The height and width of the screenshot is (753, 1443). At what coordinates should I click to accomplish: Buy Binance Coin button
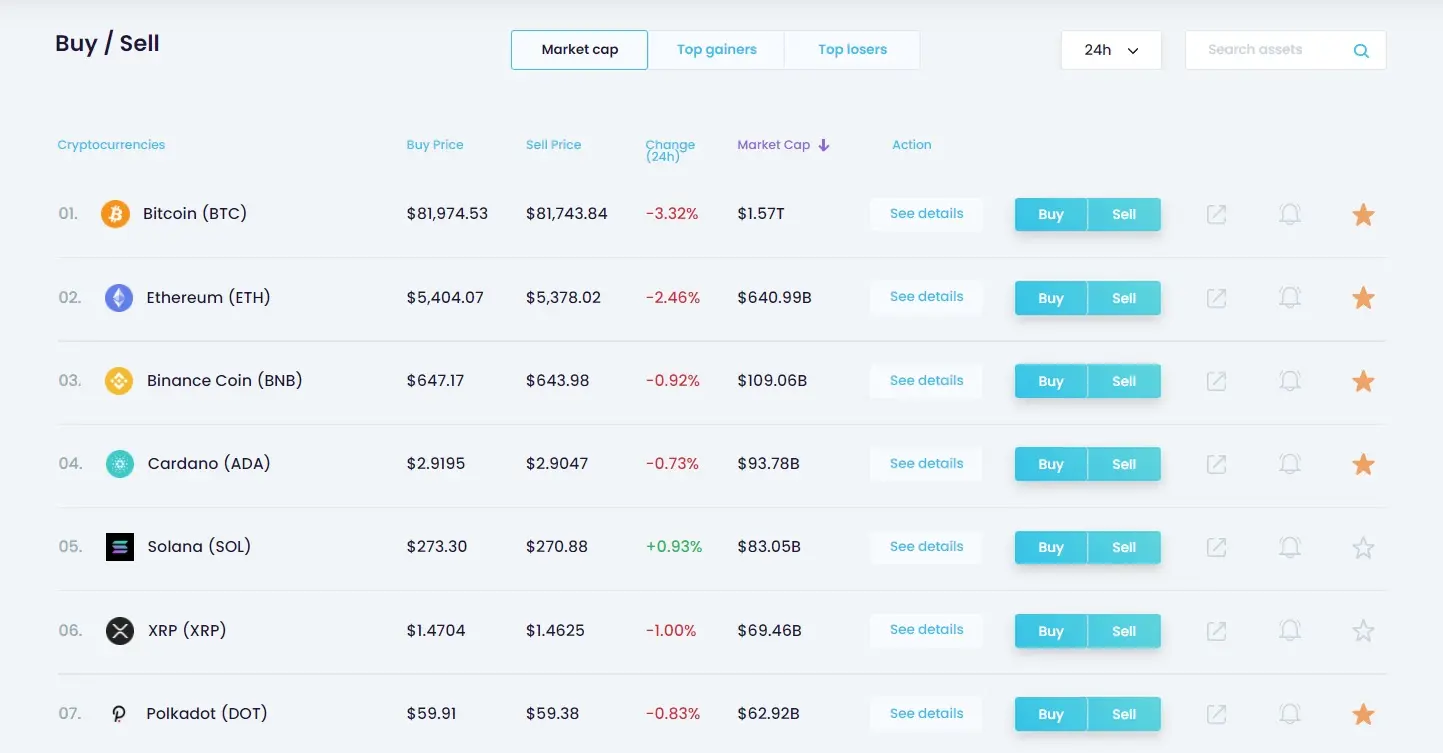[1051, 381]
